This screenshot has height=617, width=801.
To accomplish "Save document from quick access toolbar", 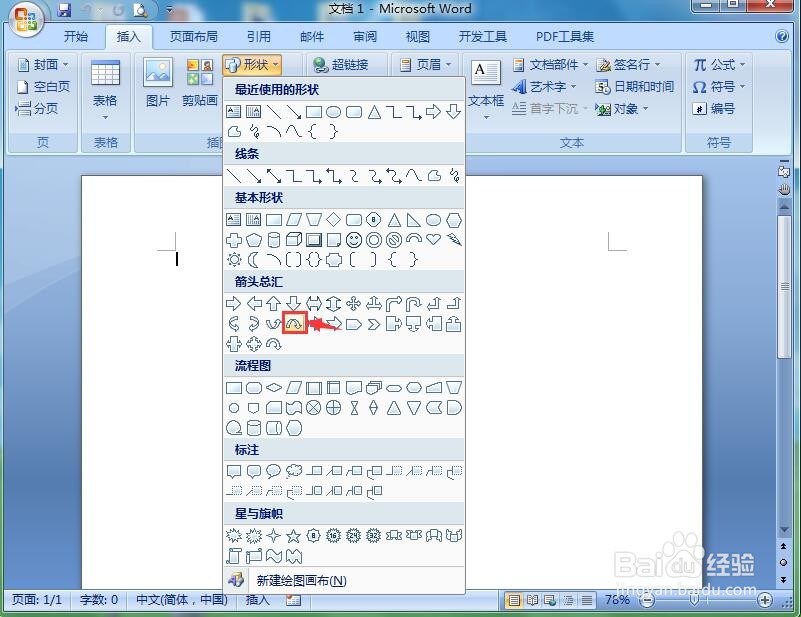I will [64, 10].
